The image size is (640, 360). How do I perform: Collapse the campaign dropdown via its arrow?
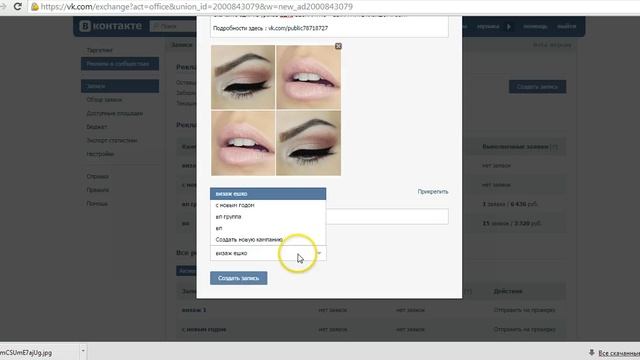pyautogui.click(x=320, y=253)
